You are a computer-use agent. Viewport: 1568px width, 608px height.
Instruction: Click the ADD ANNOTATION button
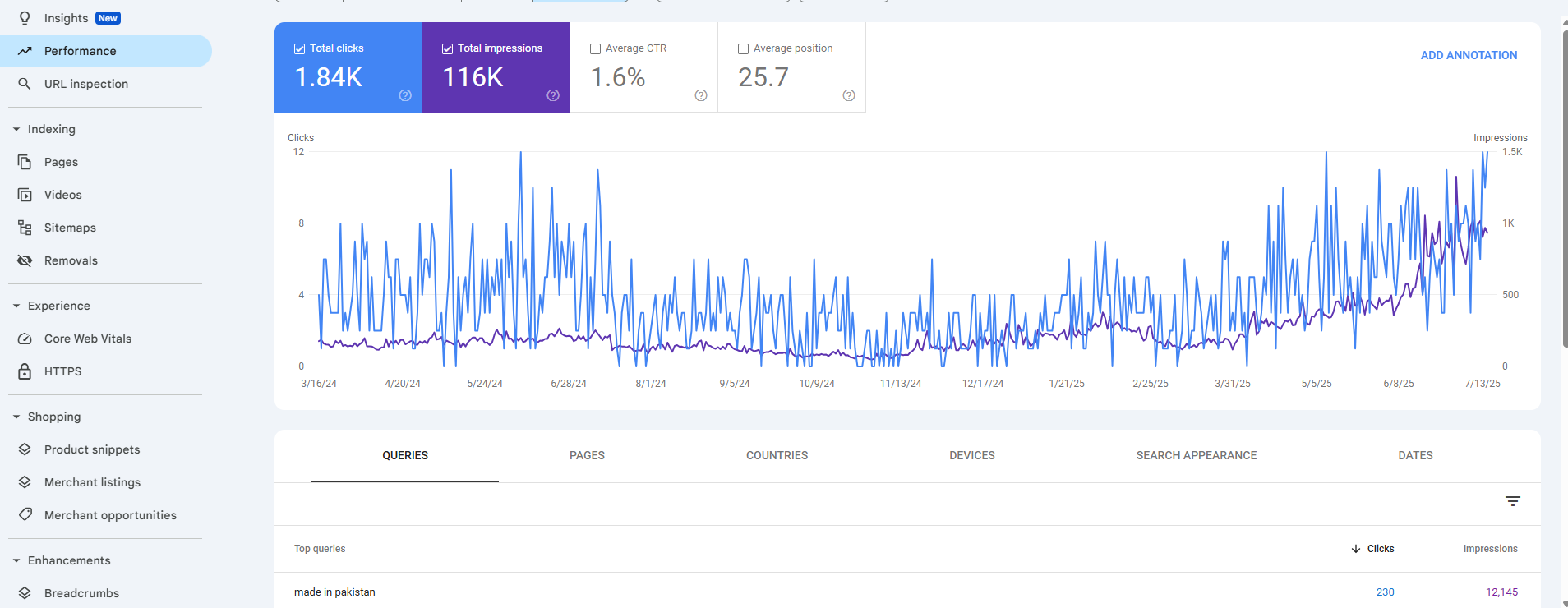pos(1469,55)
